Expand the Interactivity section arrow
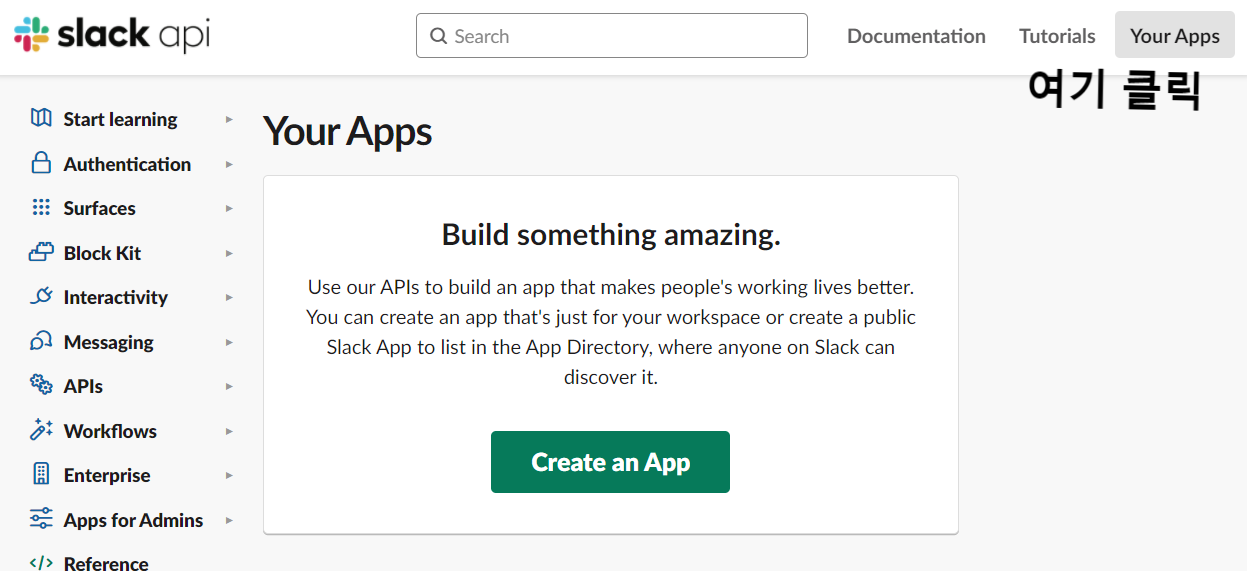This screenshot has height=571, width=1247. (229, 297)
